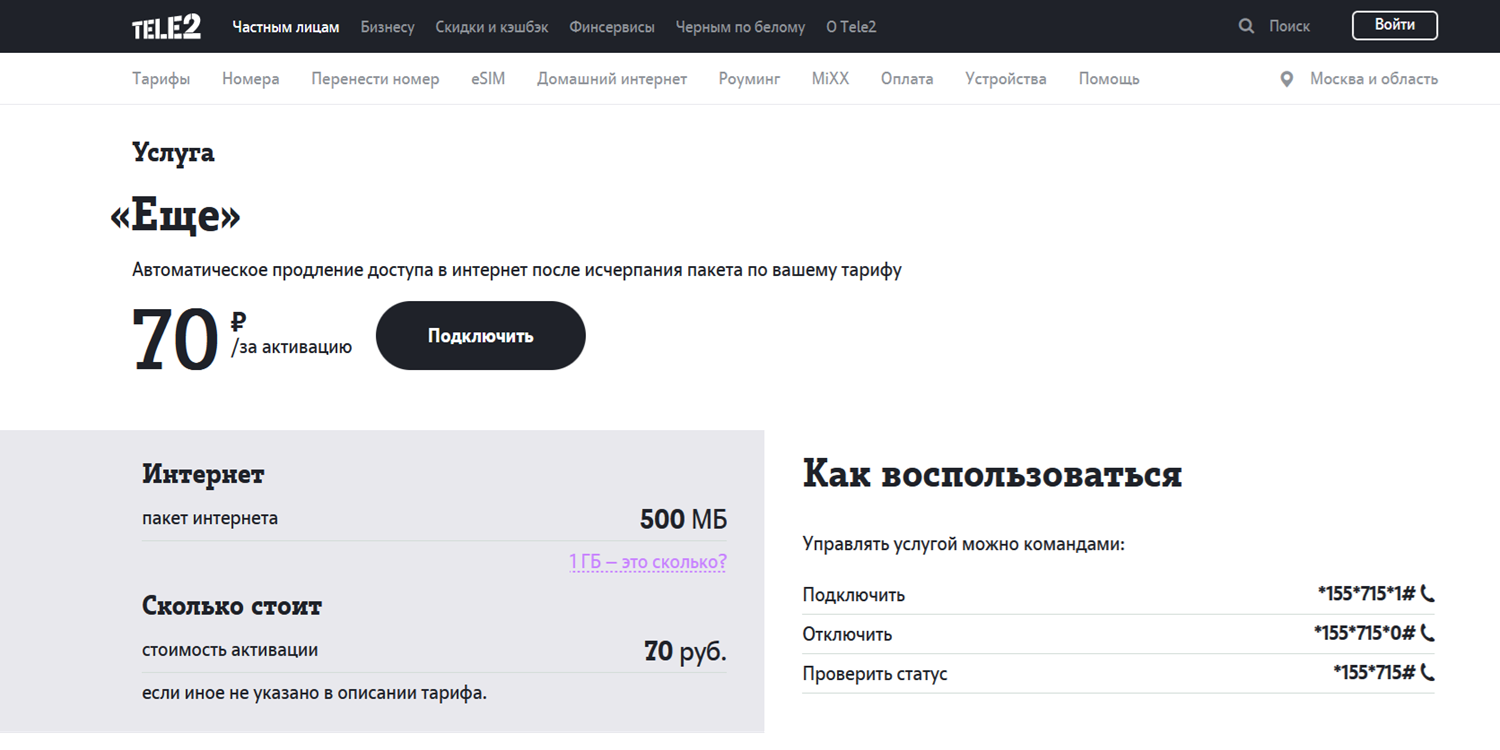This screenshot has width=1500, height=750.
Task: Click the Проверить статус row label
Action: (x=875, y=674)
